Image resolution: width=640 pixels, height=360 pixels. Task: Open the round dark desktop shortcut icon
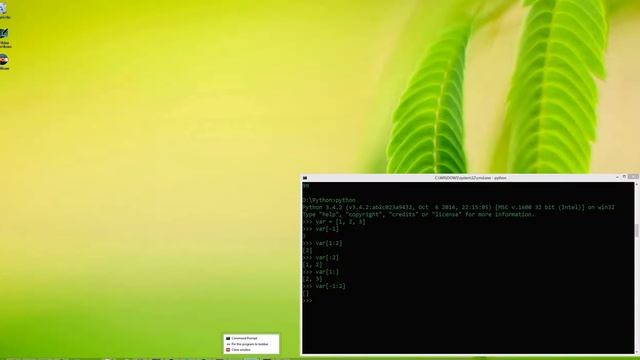pos(4,62)
